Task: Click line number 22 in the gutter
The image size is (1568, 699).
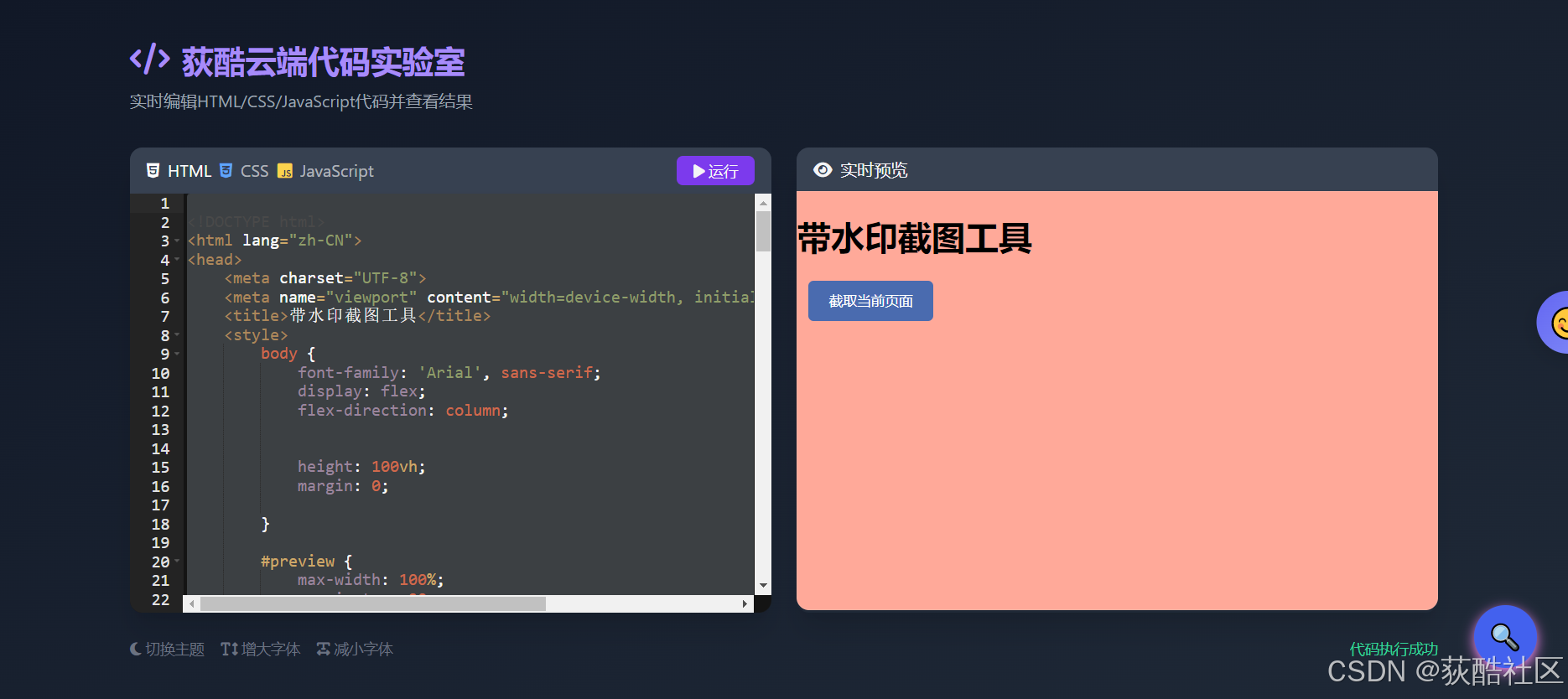Action: (x=160, y=600)
